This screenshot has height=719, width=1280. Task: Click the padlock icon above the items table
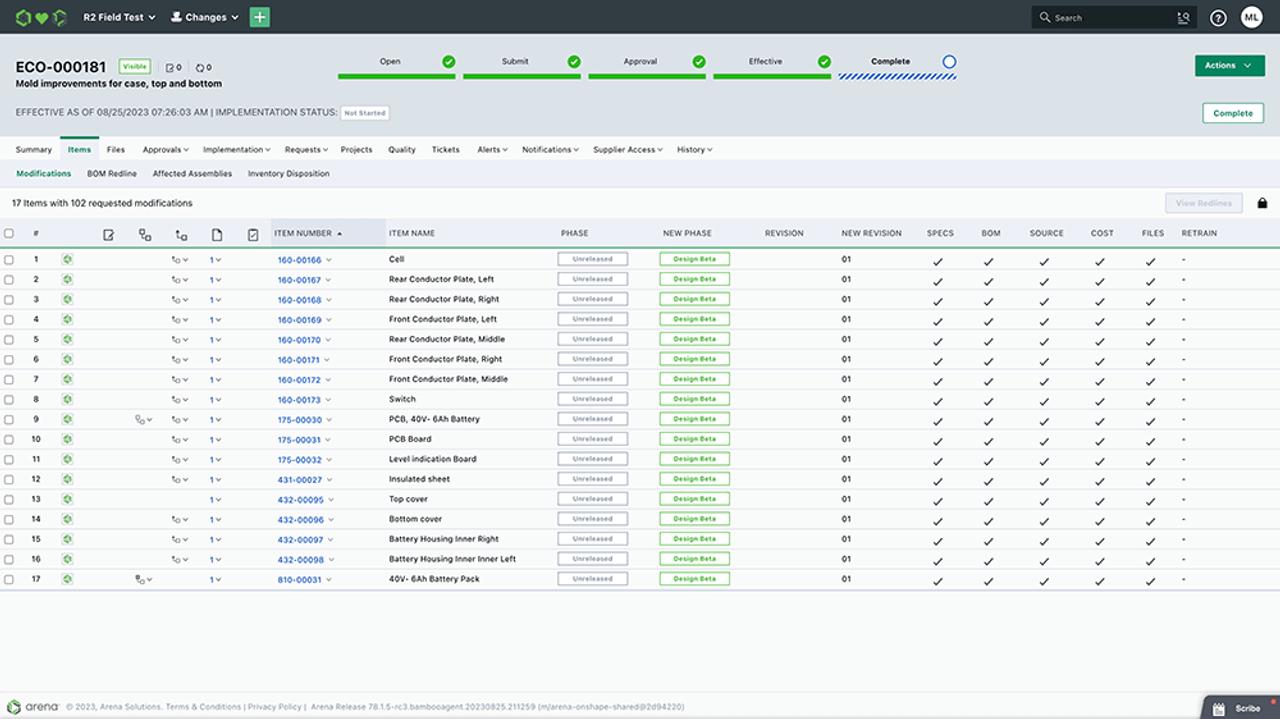(x=1262, y=202)
